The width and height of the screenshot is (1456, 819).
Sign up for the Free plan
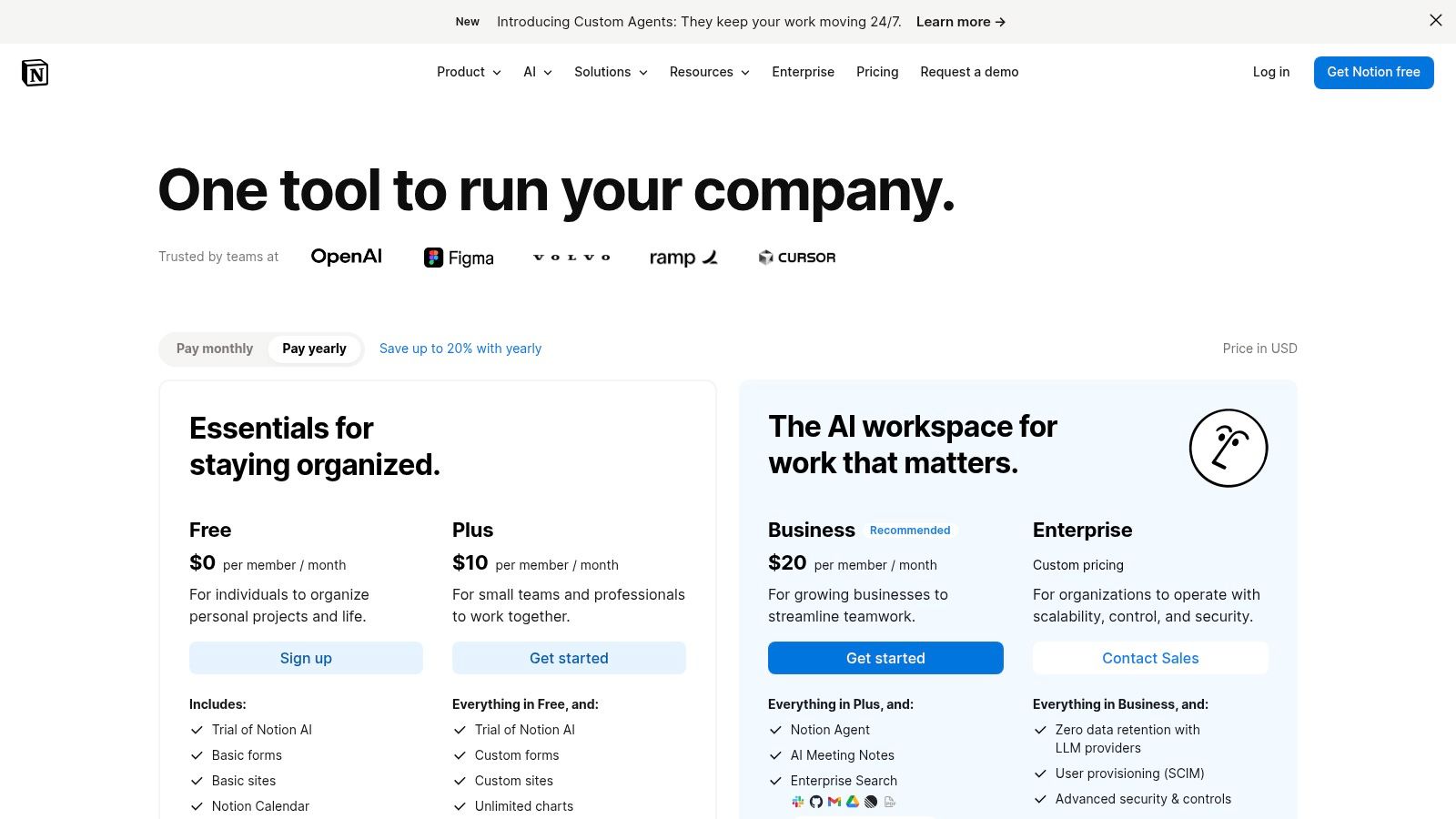point(306,657)
